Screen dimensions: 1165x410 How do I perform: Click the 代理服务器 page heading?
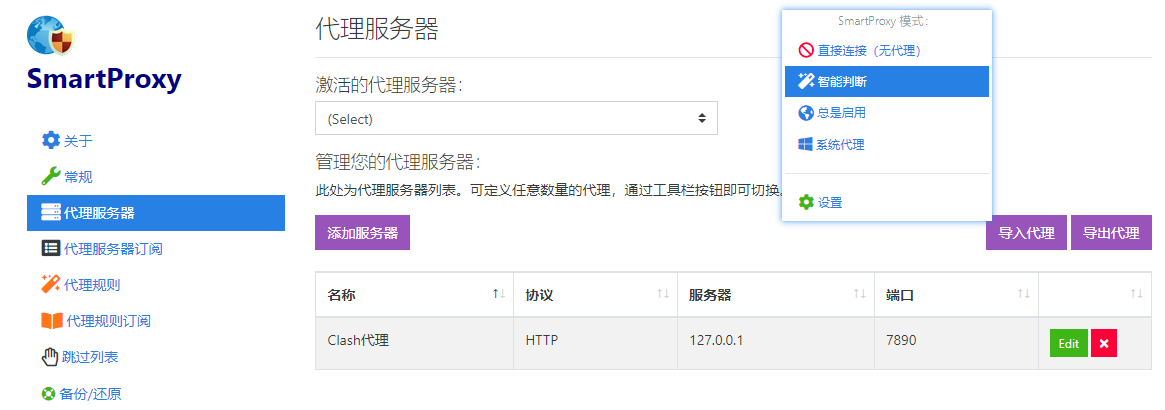377,29
